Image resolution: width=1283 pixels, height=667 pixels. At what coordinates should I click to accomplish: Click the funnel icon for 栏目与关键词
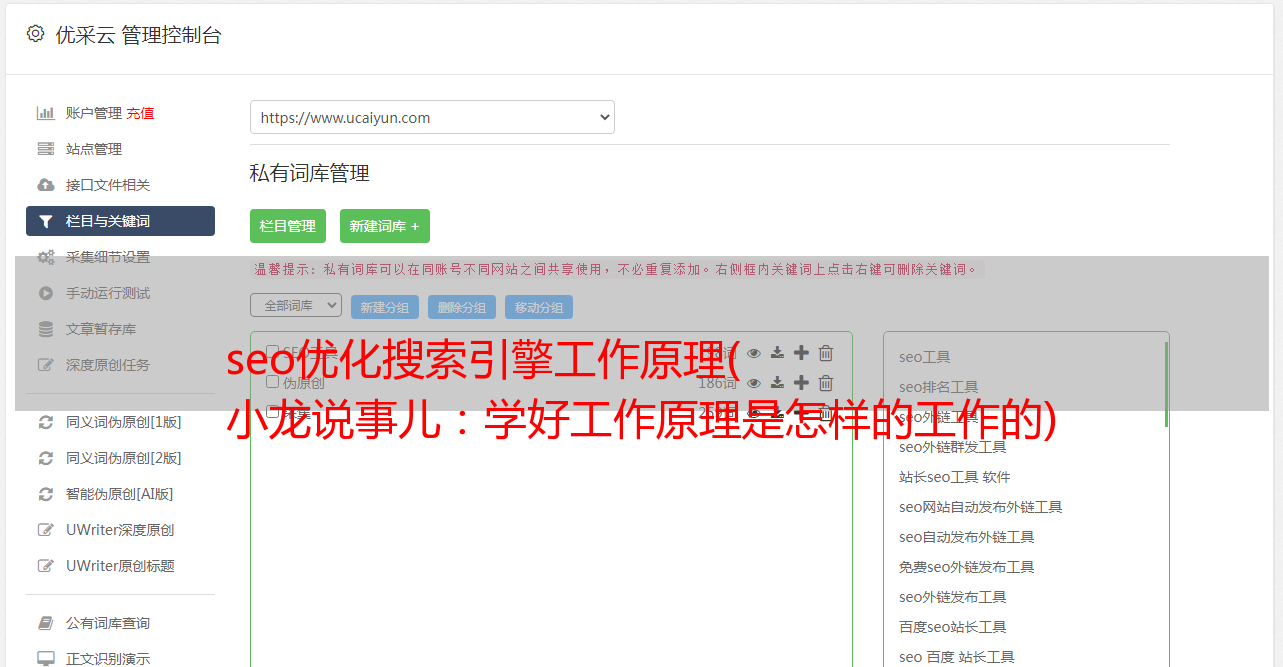click(x=45, y=221)
